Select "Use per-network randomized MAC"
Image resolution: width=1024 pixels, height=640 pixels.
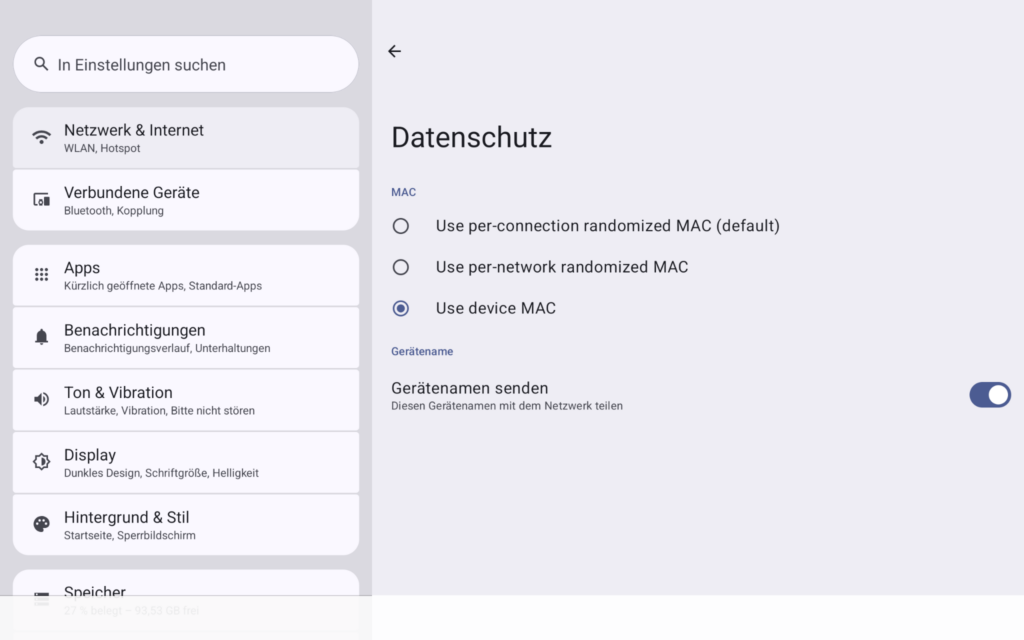401,267
